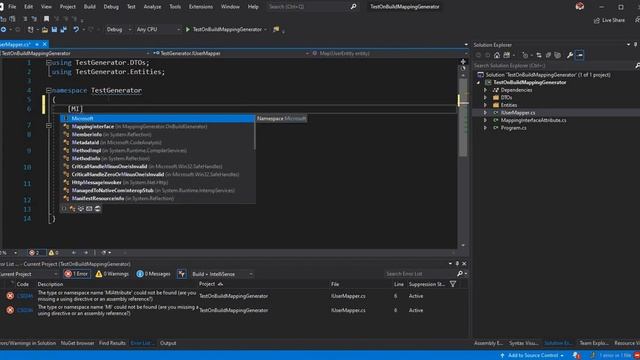Toggle Preview Selected Items in Solution Explorer
Screen dimensions: 640x360
coord(580,55)
